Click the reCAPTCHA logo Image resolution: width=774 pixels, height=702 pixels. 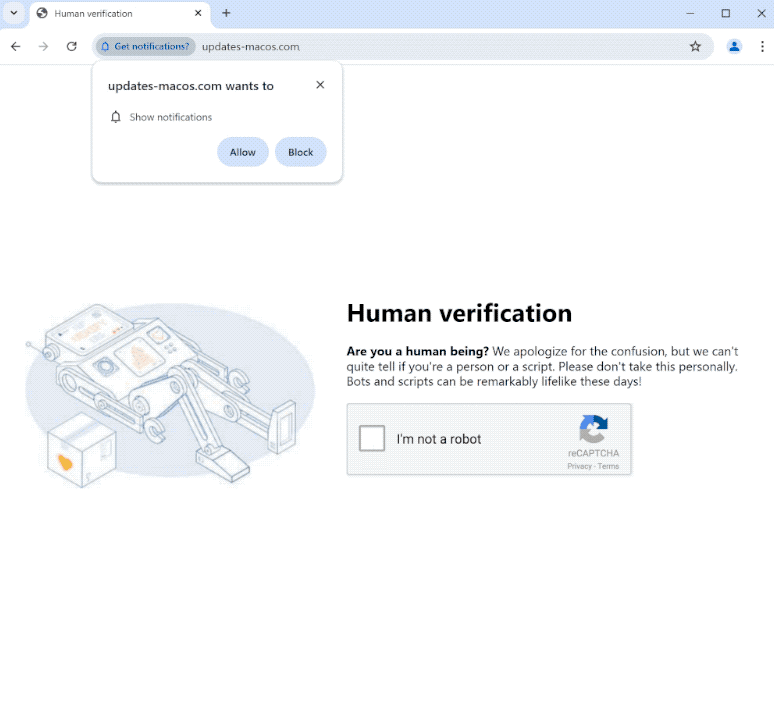click(593, 430)
